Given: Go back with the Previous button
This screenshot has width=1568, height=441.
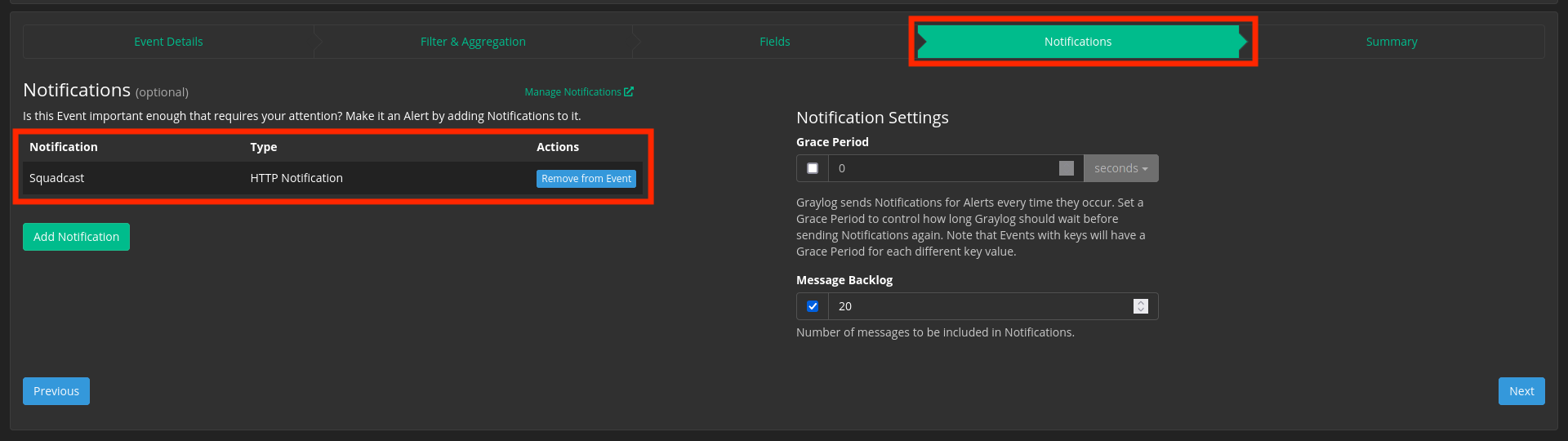Looking at the screenshot, I should 56,391.
